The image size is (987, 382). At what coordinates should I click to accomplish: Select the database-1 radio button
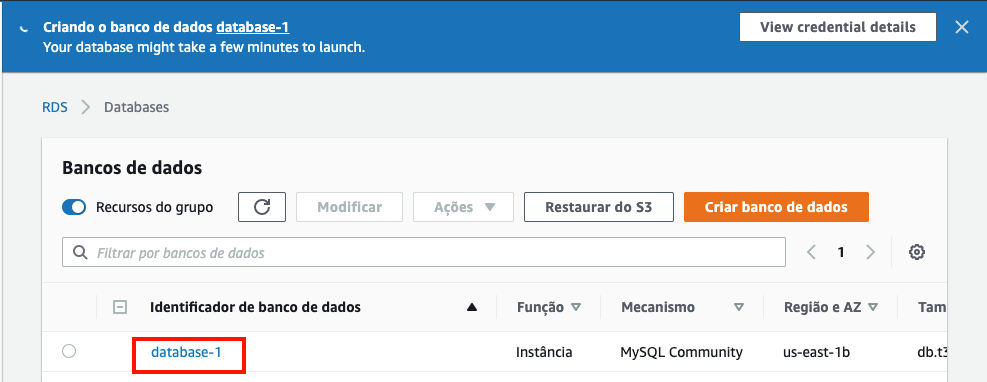69,351
